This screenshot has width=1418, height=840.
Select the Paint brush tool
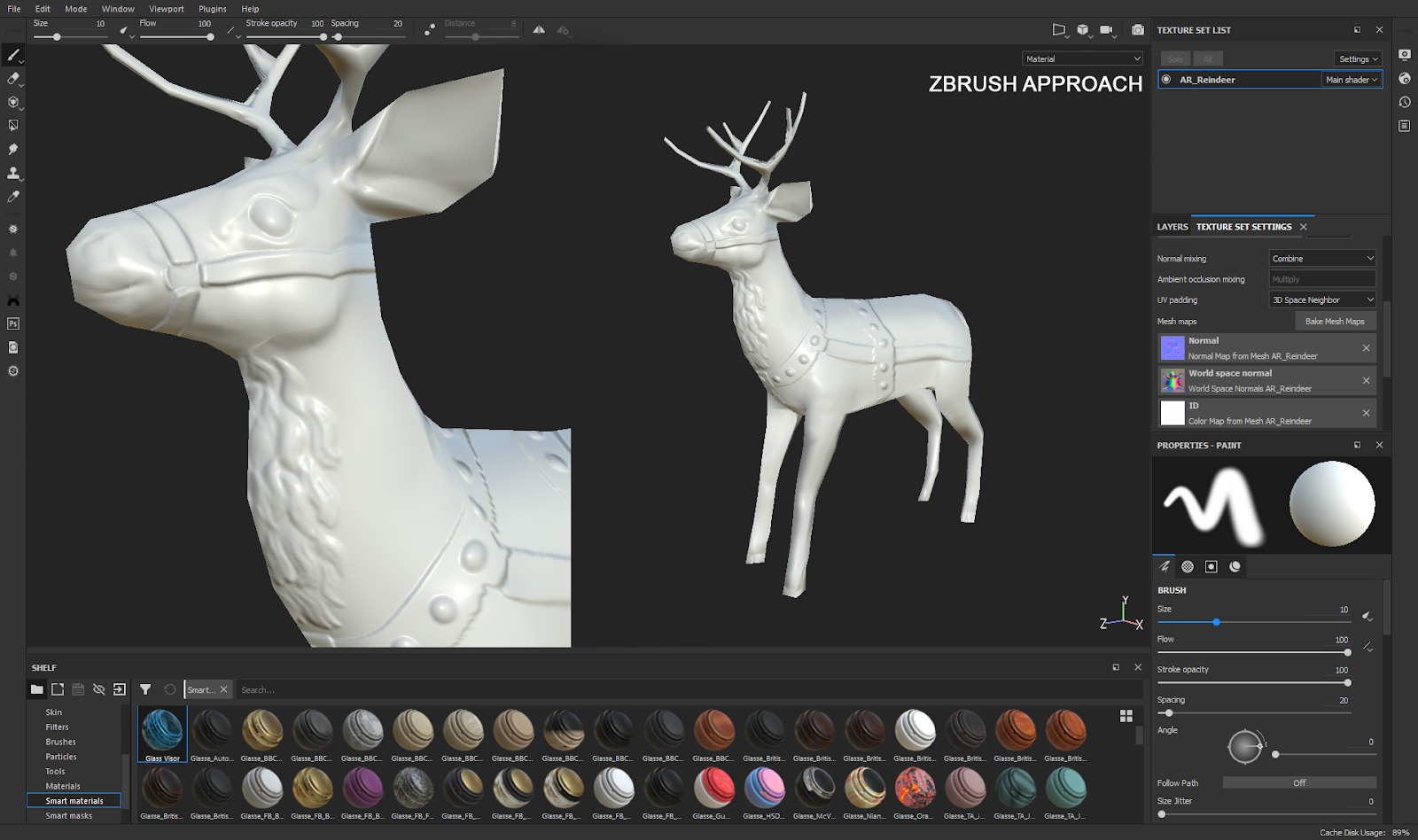coord(13,55)
